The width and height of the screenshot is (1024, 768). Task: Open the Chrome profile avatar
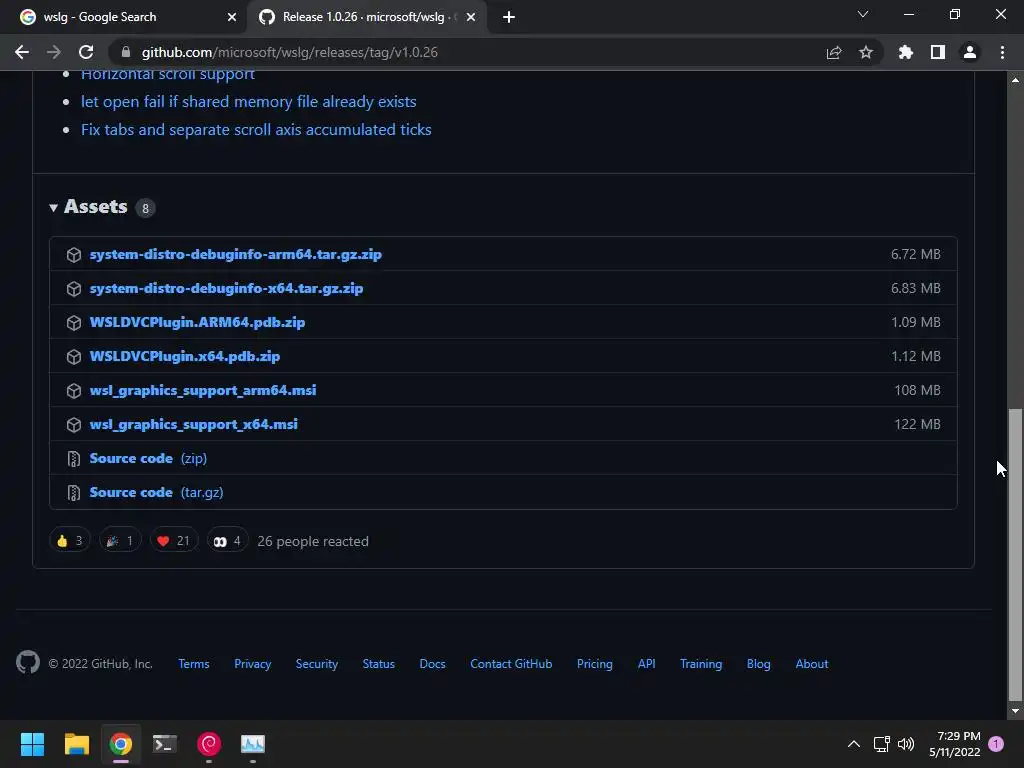(970, 52)
